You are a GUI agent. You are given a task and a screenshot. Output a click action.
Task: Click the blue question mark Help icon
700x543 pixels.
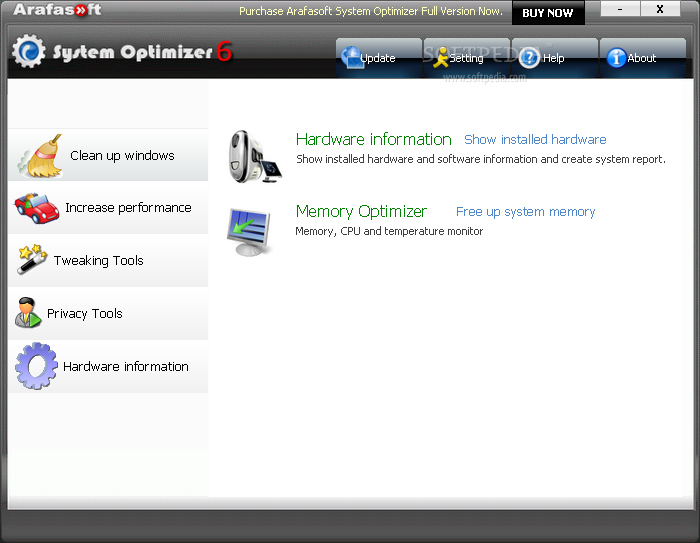tap(530, 58)
